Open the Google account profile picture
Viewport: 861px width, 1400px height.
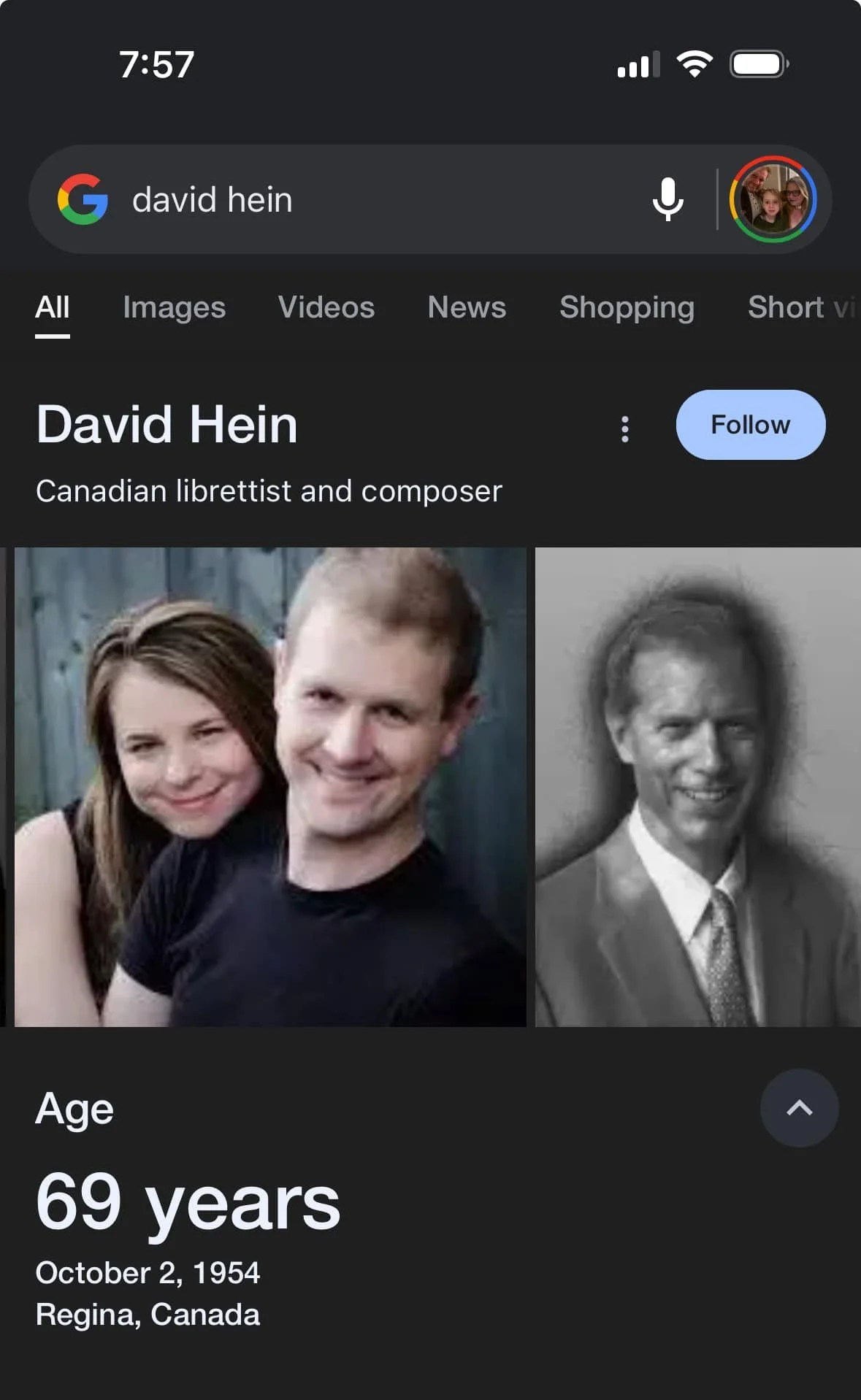773,199
